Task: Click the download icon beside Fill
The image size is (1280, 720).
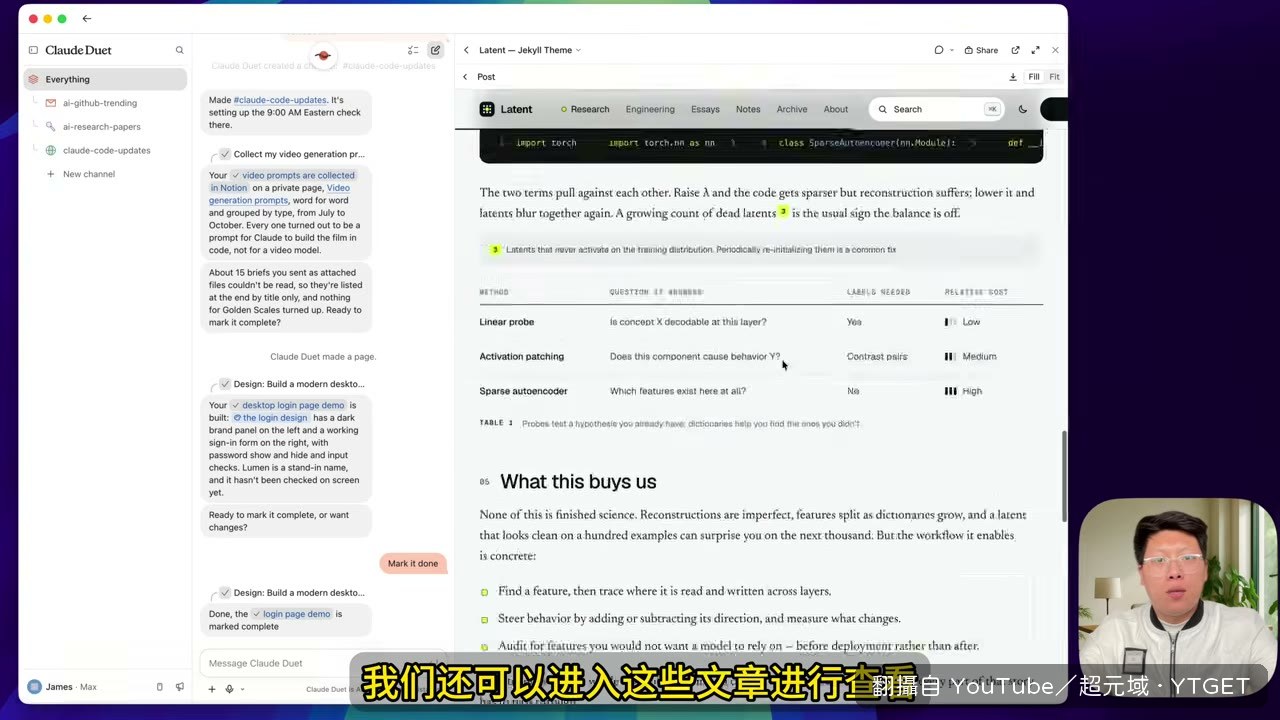Action: [x=1013, y=77]
